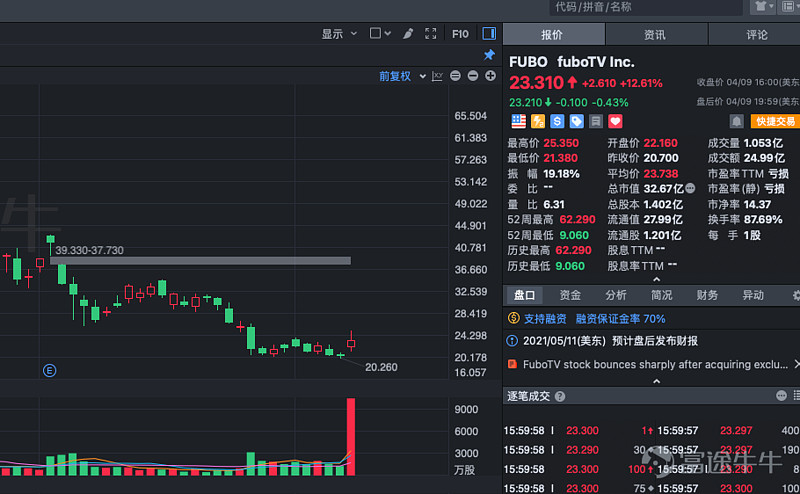Image resolution: width=800 pixels, height=494 pixels.
Task: Click the blue dollar sign icon
Action: pyautogui.click(x=557, y=121)
